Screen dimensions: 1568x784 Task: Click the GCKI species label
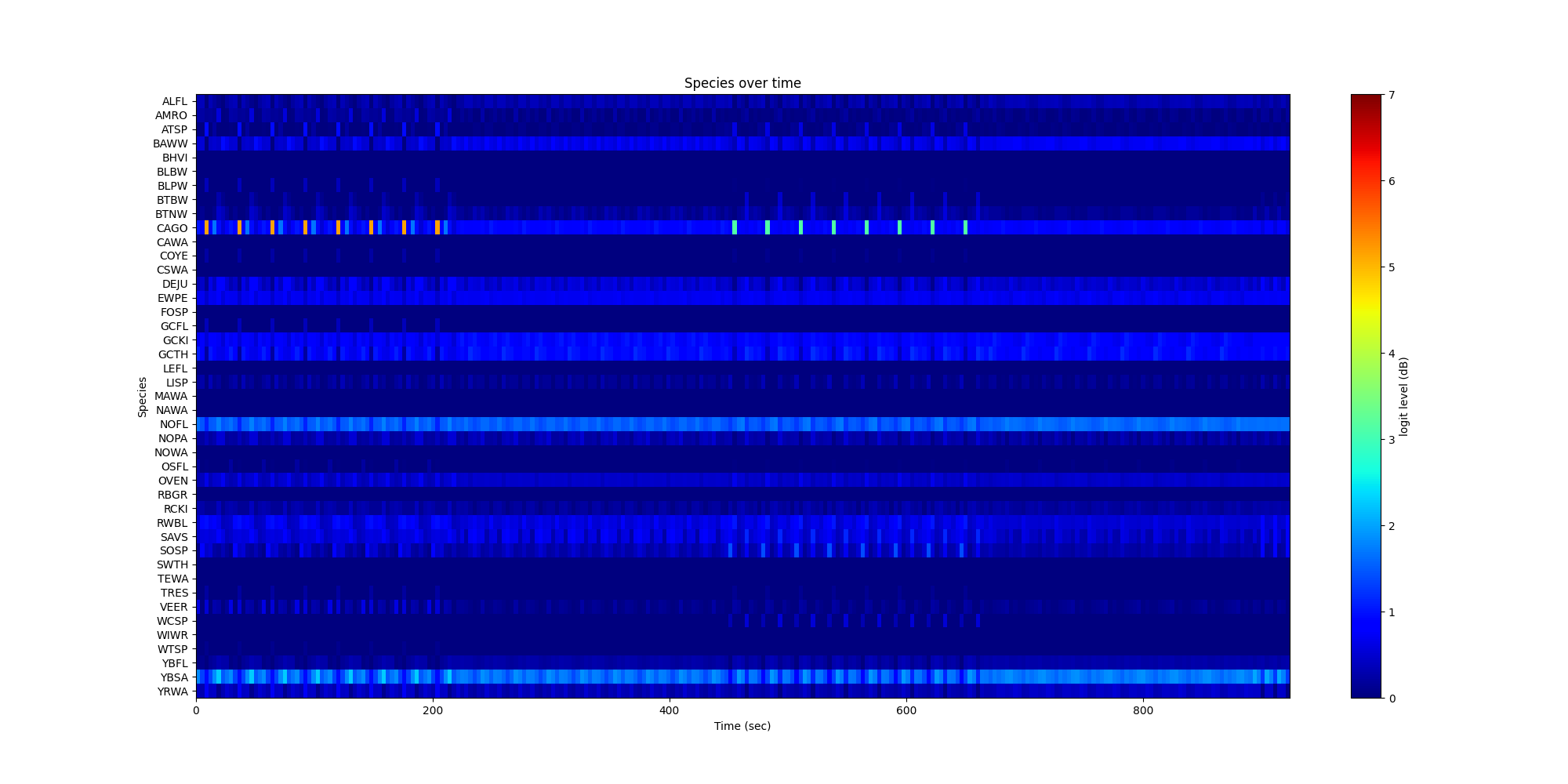175,340
